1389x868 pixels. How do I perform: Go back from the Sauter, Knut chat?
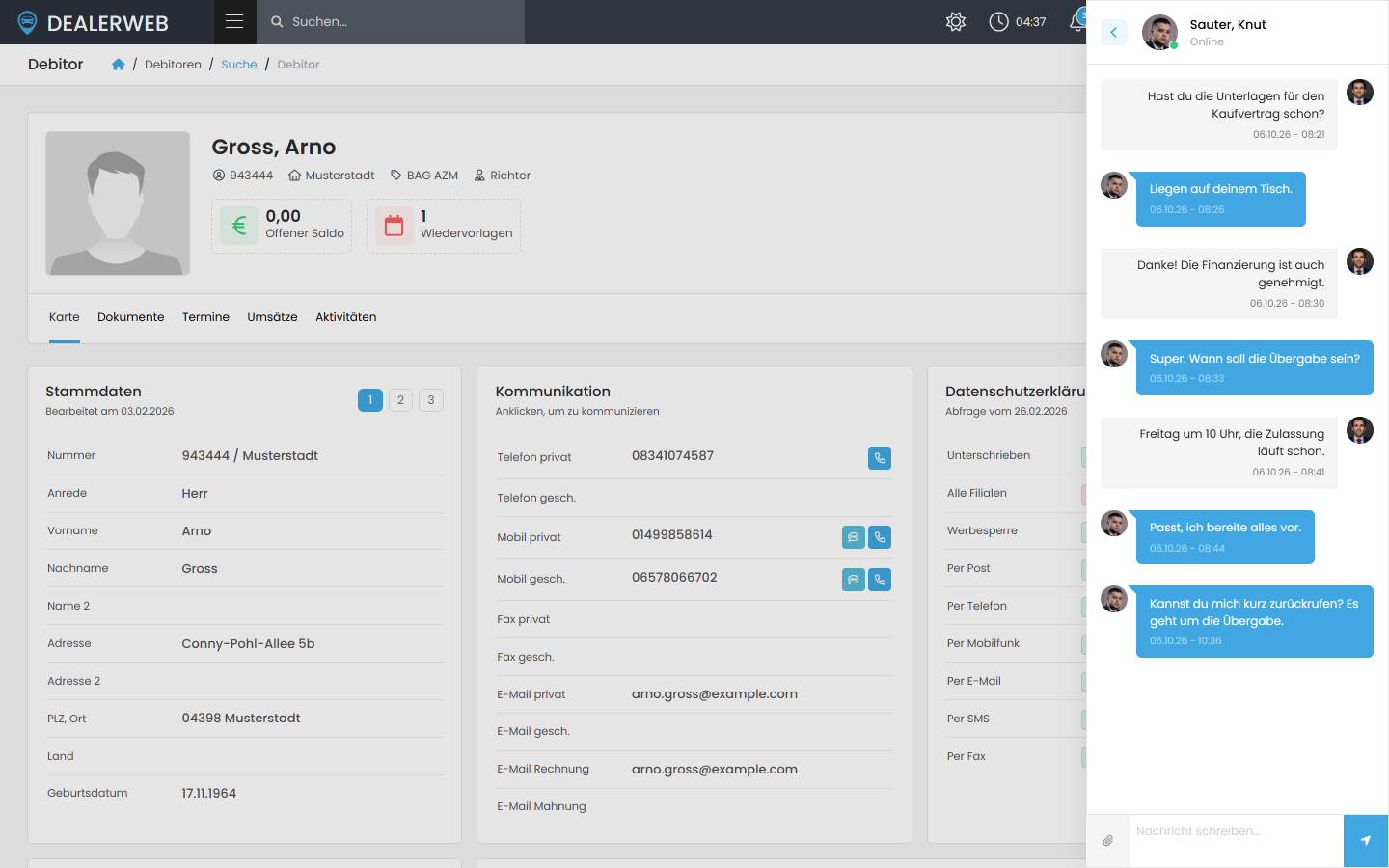point(1114,33)
